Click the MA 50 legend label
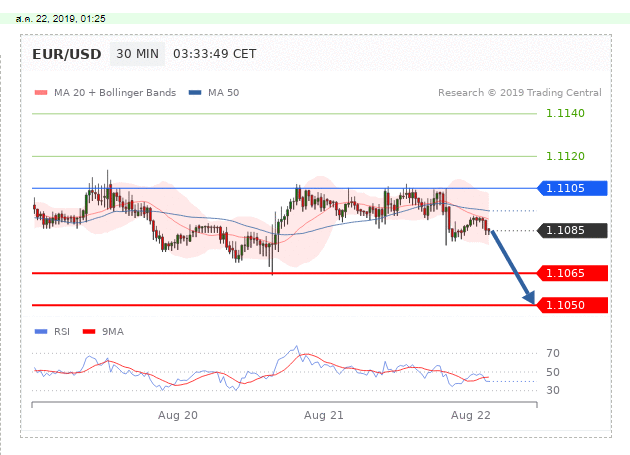This screenshot has width=630, height=455. coord(223,93)
